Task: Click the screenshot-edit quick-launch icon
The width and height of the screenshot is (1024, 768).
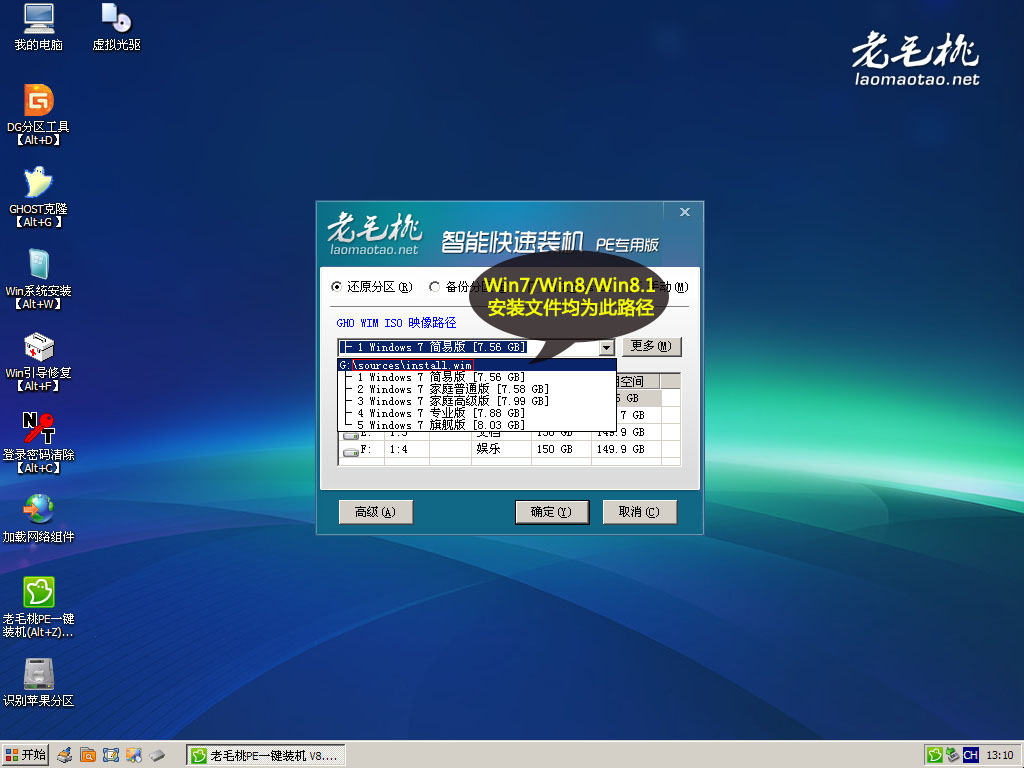Action: coord(110,756)
